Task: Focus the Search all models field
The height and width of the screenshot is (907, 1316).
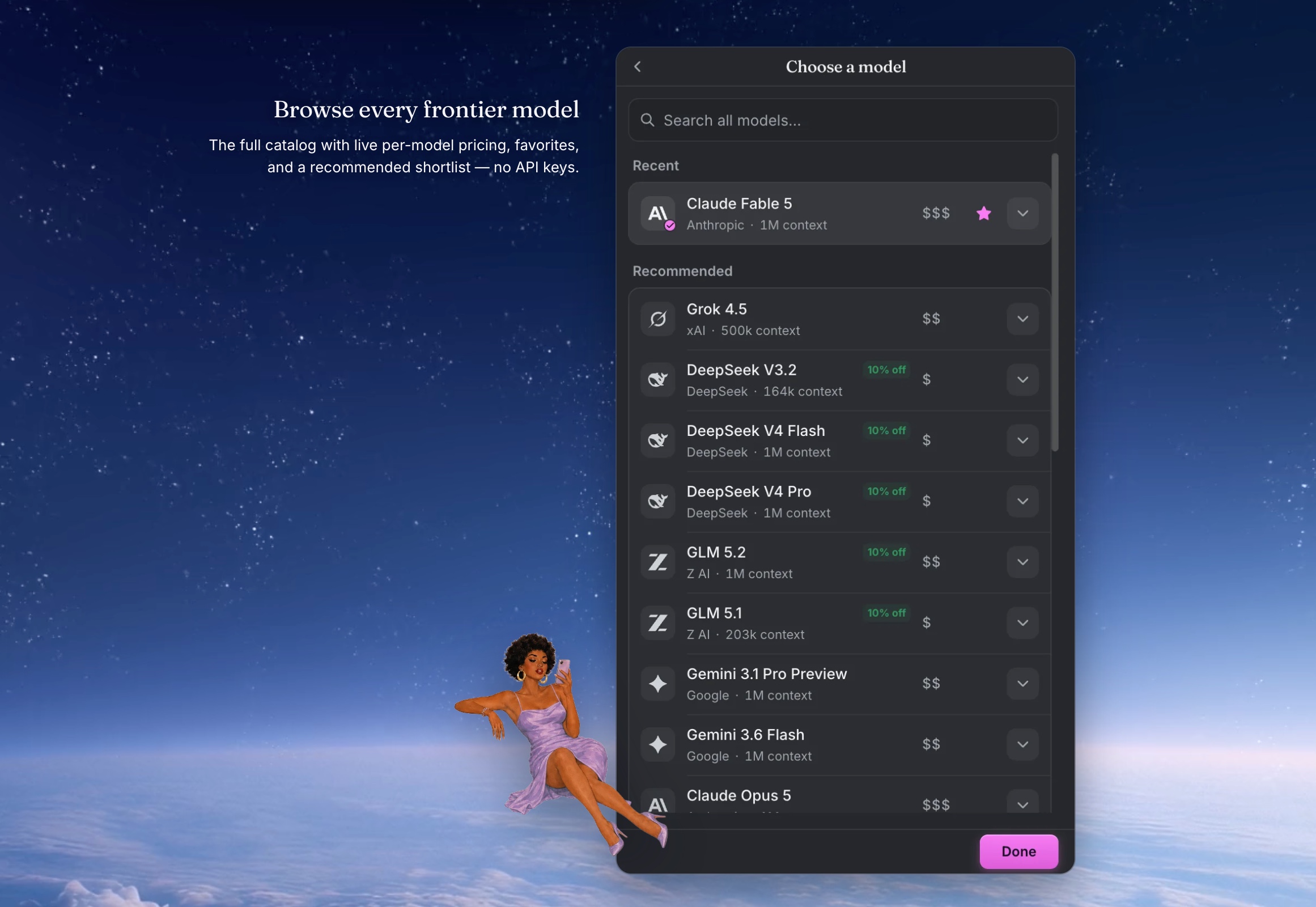Action: 843,120
